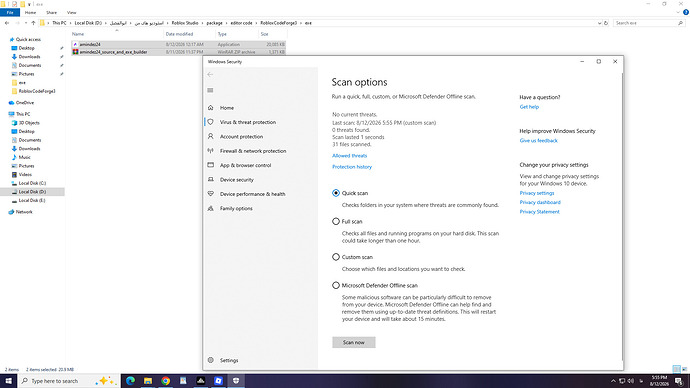Open the File menu in Explorer
690x388 pixels.
click(10, 12)
